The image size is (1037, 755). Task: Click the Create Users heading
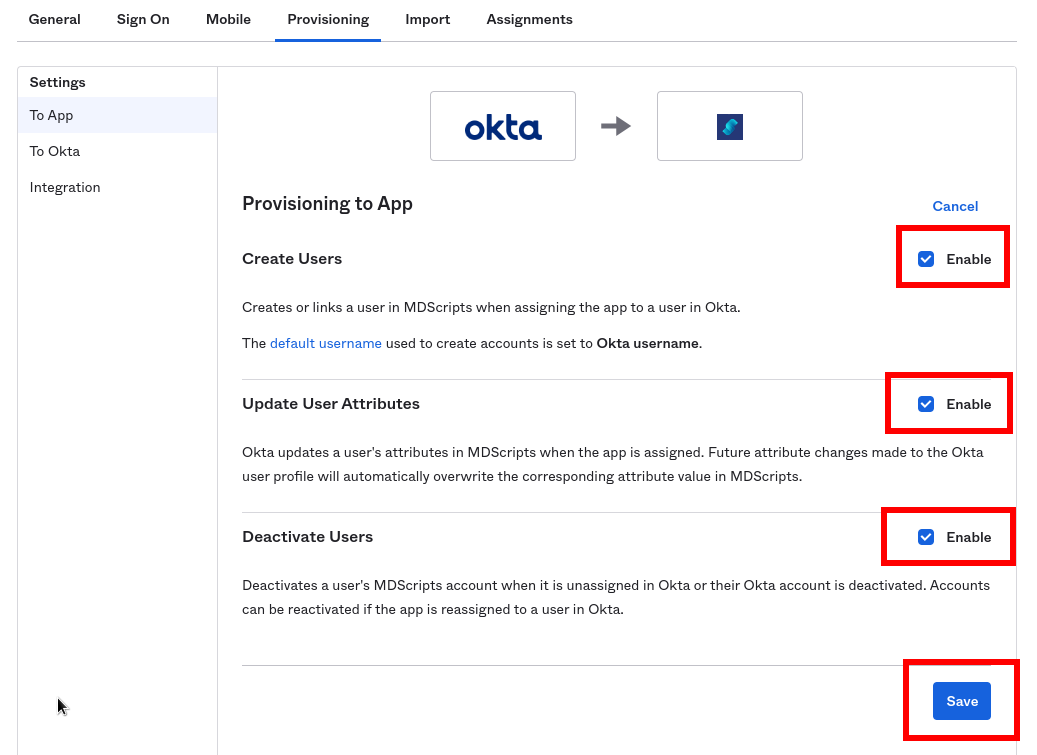coord(292,258)
